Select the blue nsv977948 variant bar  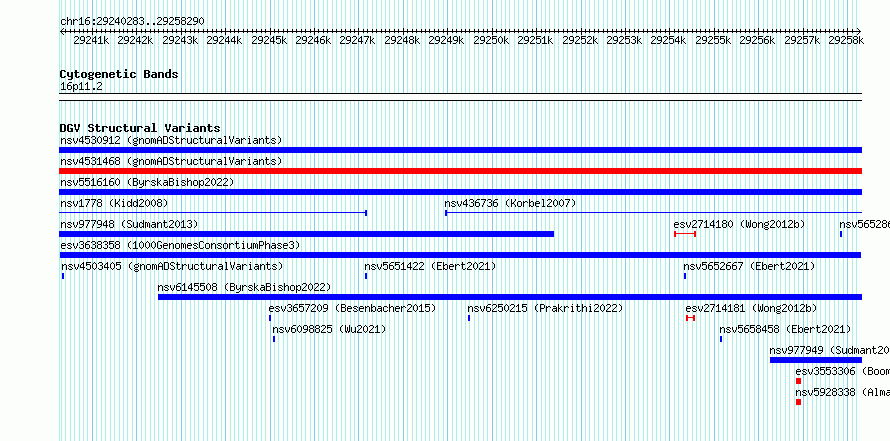[x=307, y=234]
